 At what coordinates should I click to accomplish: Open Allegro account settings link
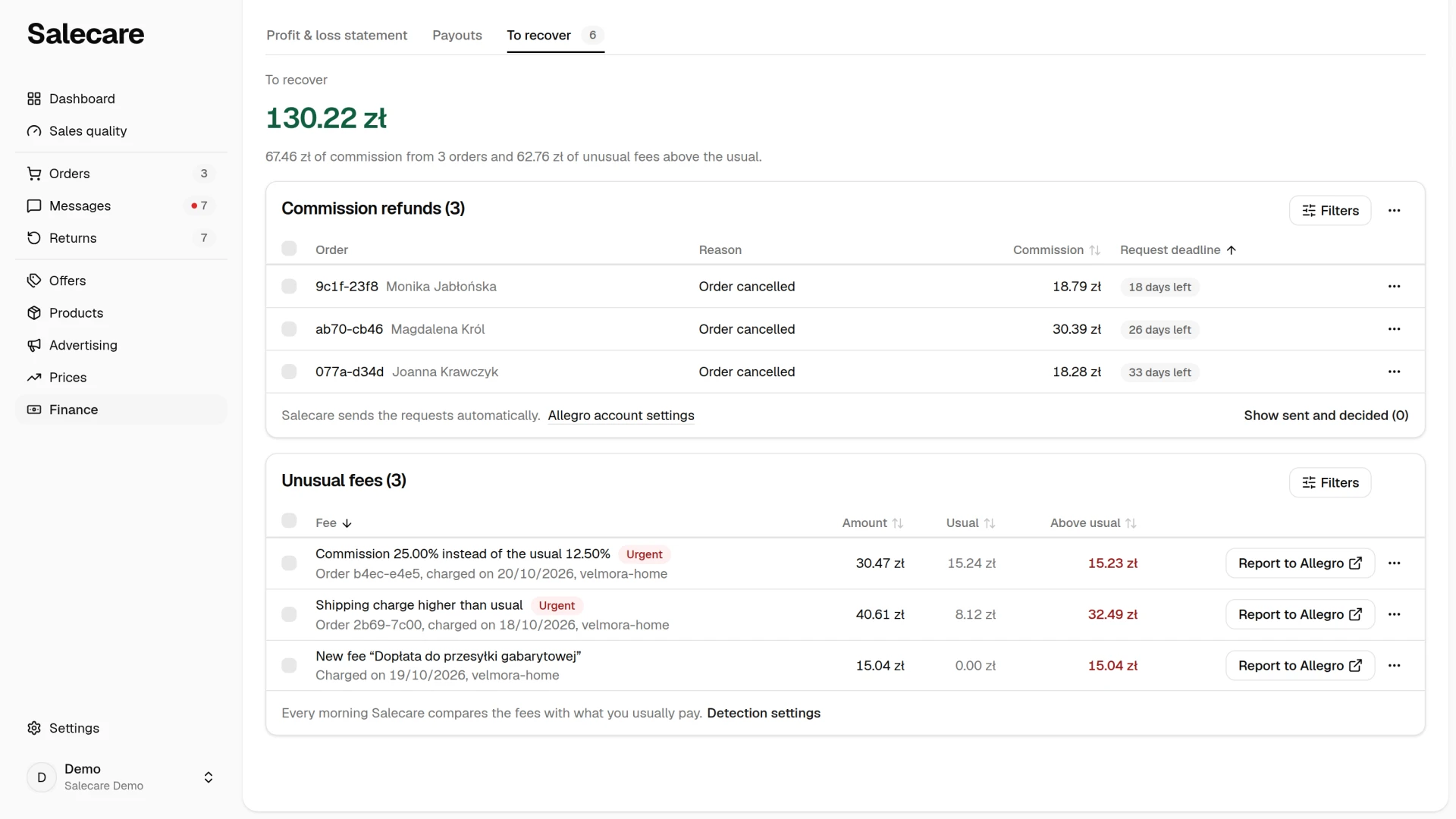(621, 416)
